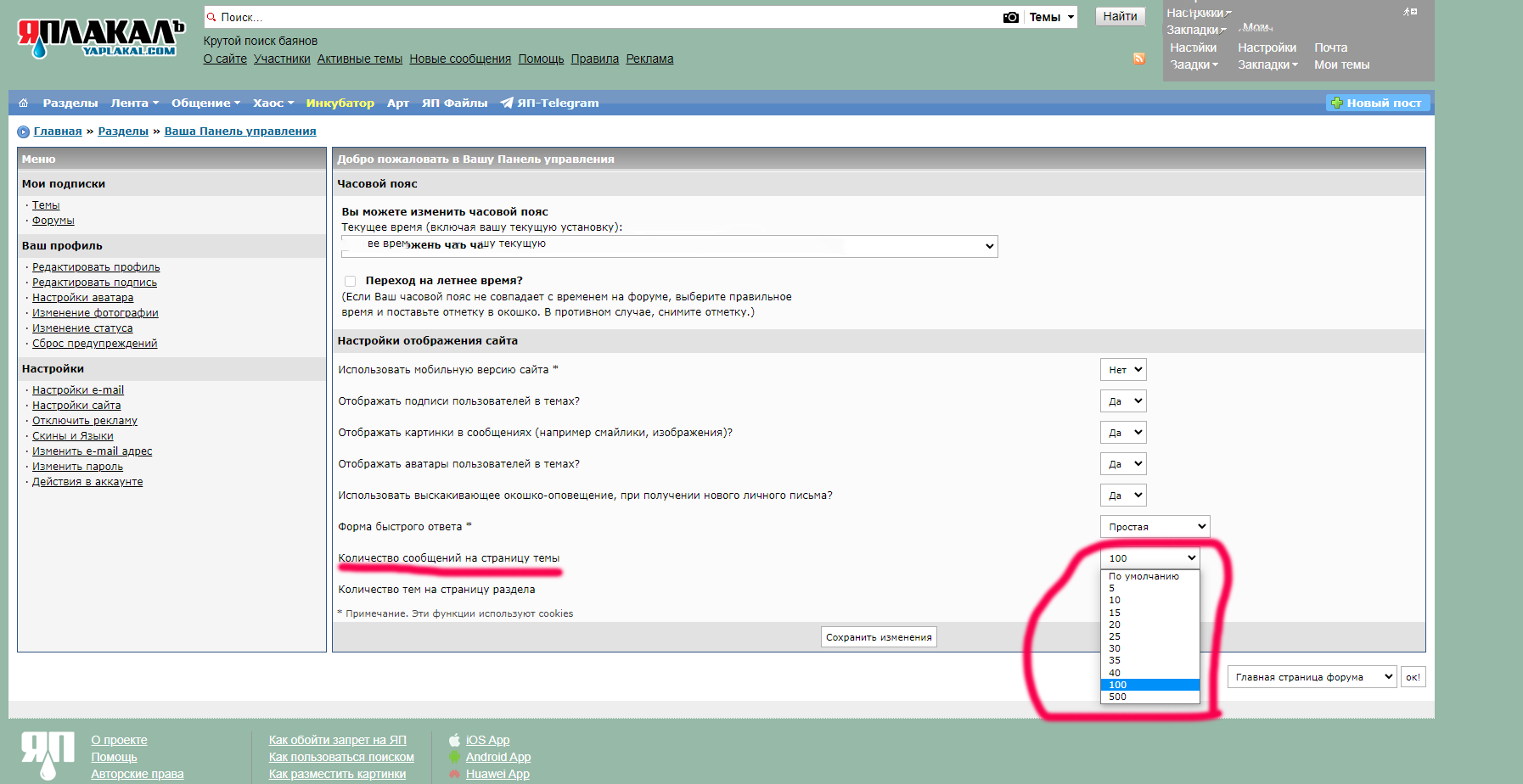This screenshot has height=784, width=1523.
Task: Expand the Хаос nav menu
Action: pos(273,103)
